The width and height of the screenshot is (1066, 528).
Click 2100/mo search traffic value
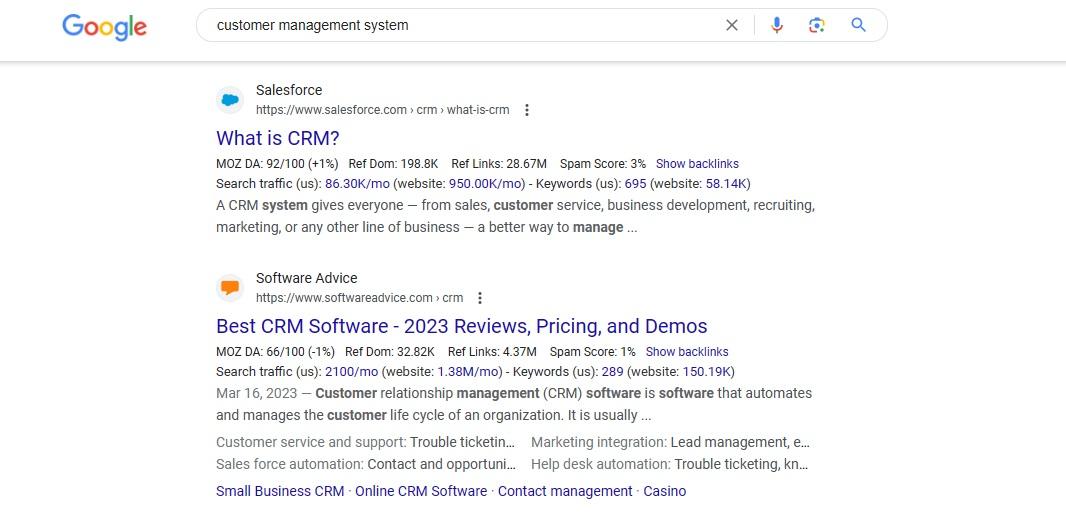351,372
